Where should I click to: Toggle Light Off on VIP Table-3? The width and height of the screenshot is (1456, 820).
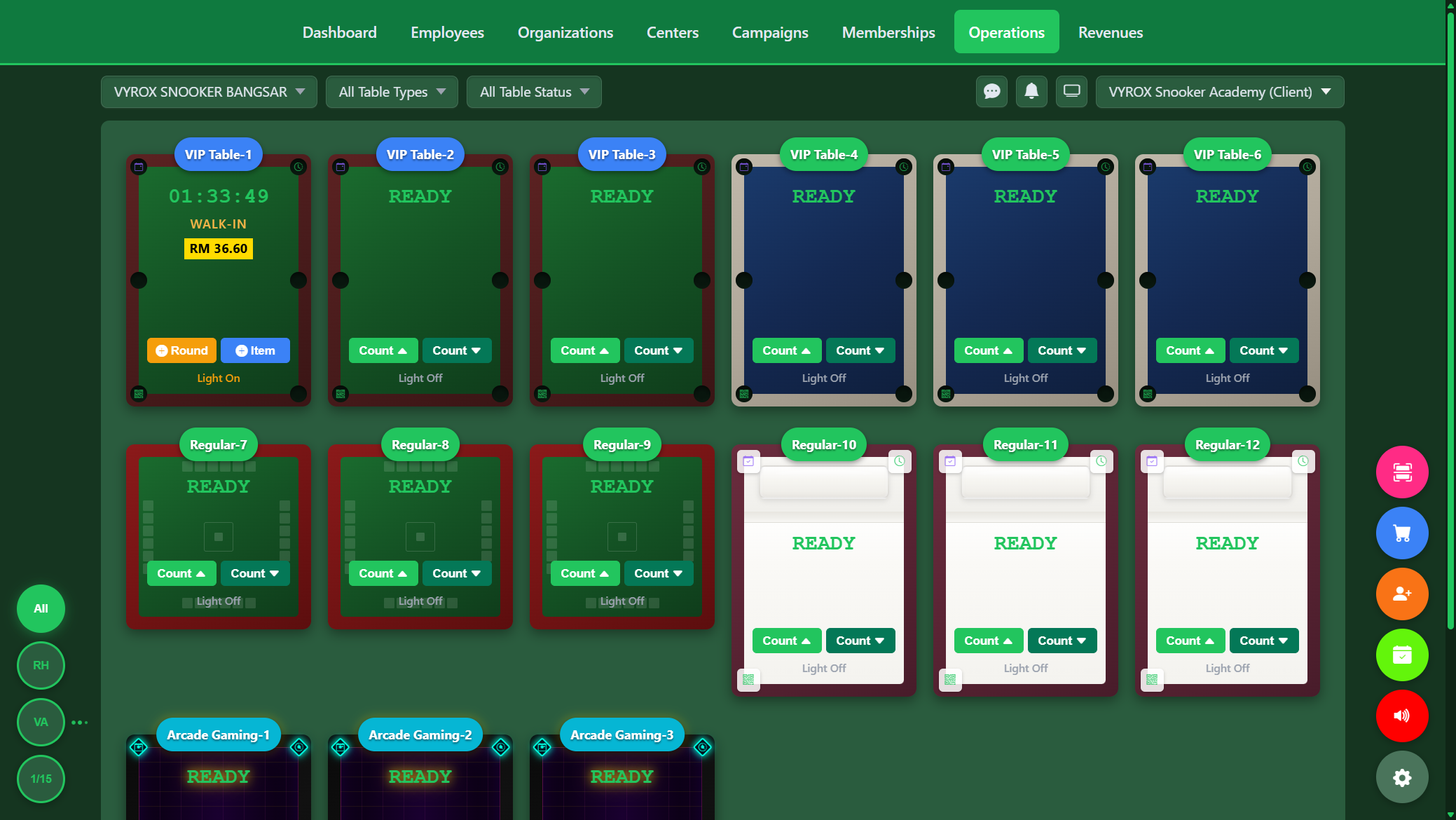click(622, 378)
